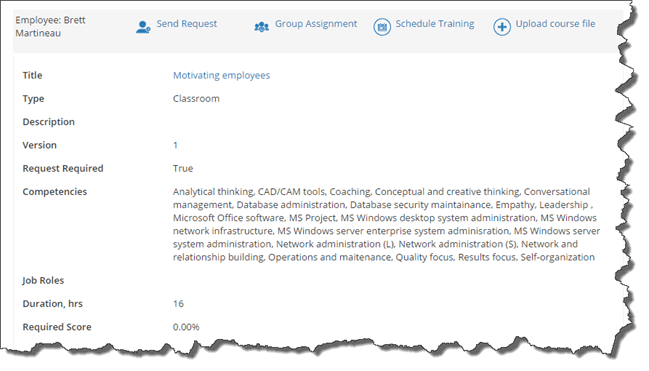Click the Group Assignment people icon
Image resolution: width=649 pixels, height=371 pixels.
coord(262,27)
